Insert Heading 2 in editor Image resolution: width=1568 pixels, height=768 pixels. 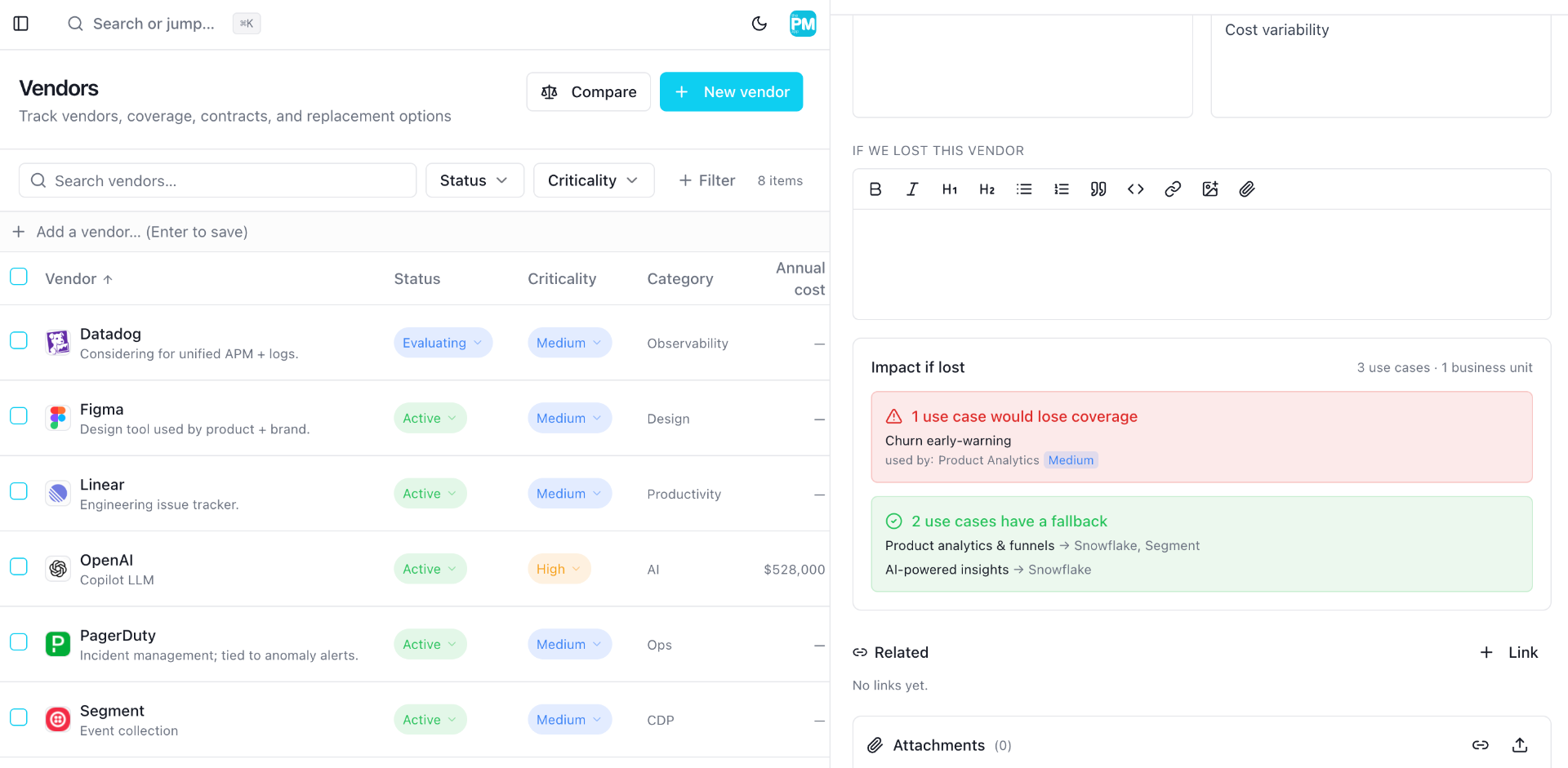[x=987, y=189]
